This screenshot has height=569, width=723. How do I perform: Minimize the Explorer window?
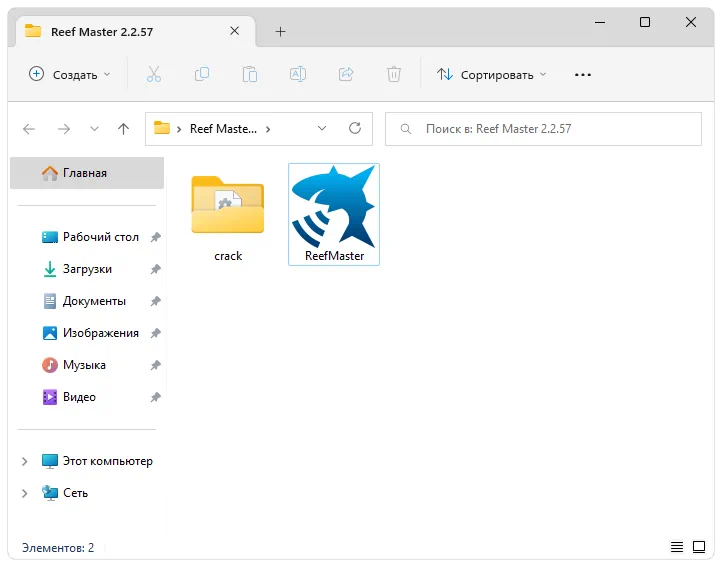point(600,22)
